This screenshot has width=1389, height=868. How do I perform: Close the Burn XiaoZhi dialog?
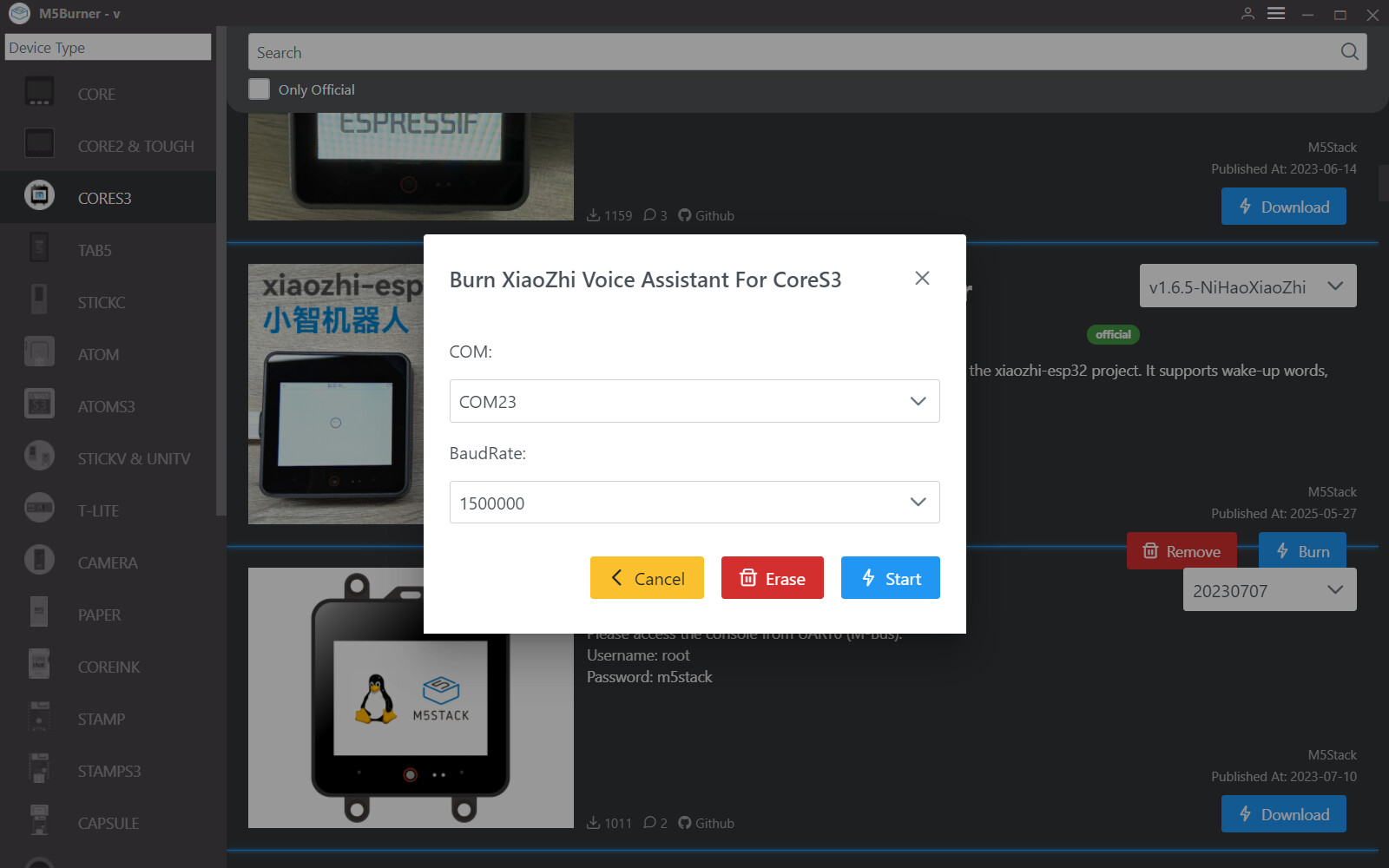pos(922,278)
